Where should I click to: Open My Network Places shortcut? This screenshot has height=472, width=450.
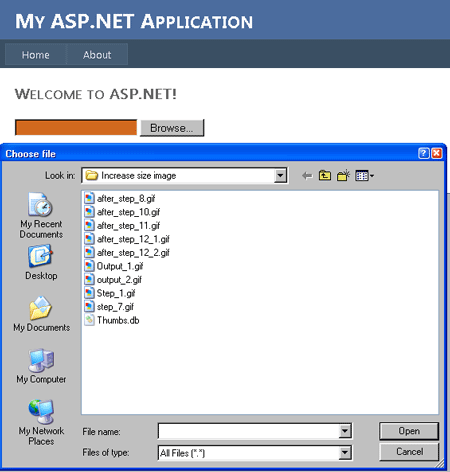(x=41, y=422)
